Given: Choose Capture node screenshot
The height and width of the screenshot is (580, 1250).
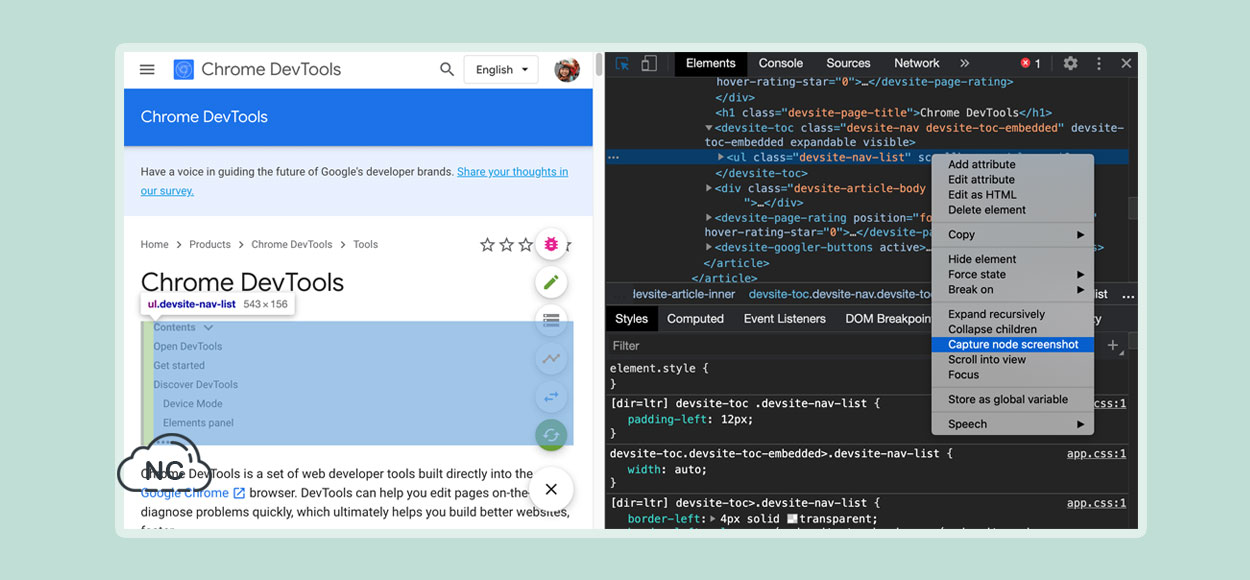Looking at the screenshot, I should (x=1013, y=344).
